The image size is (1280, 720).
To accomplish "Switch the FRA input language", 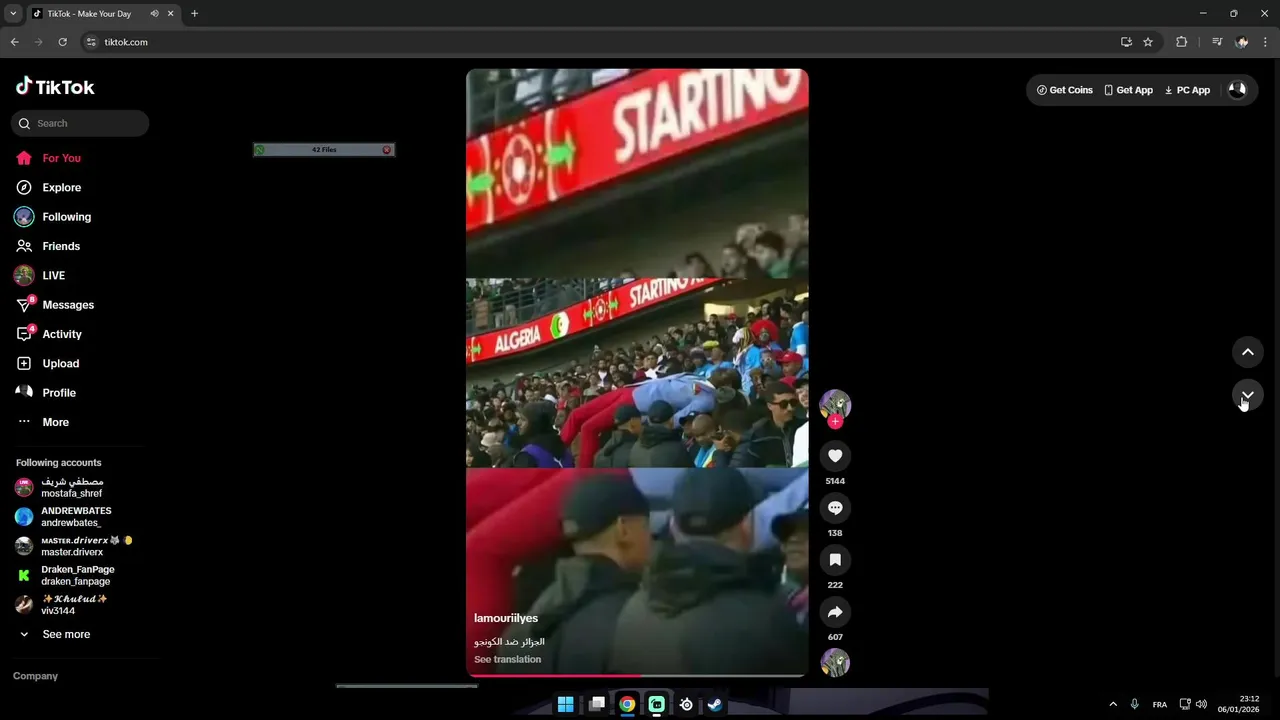I will [x=1159, y=704].
